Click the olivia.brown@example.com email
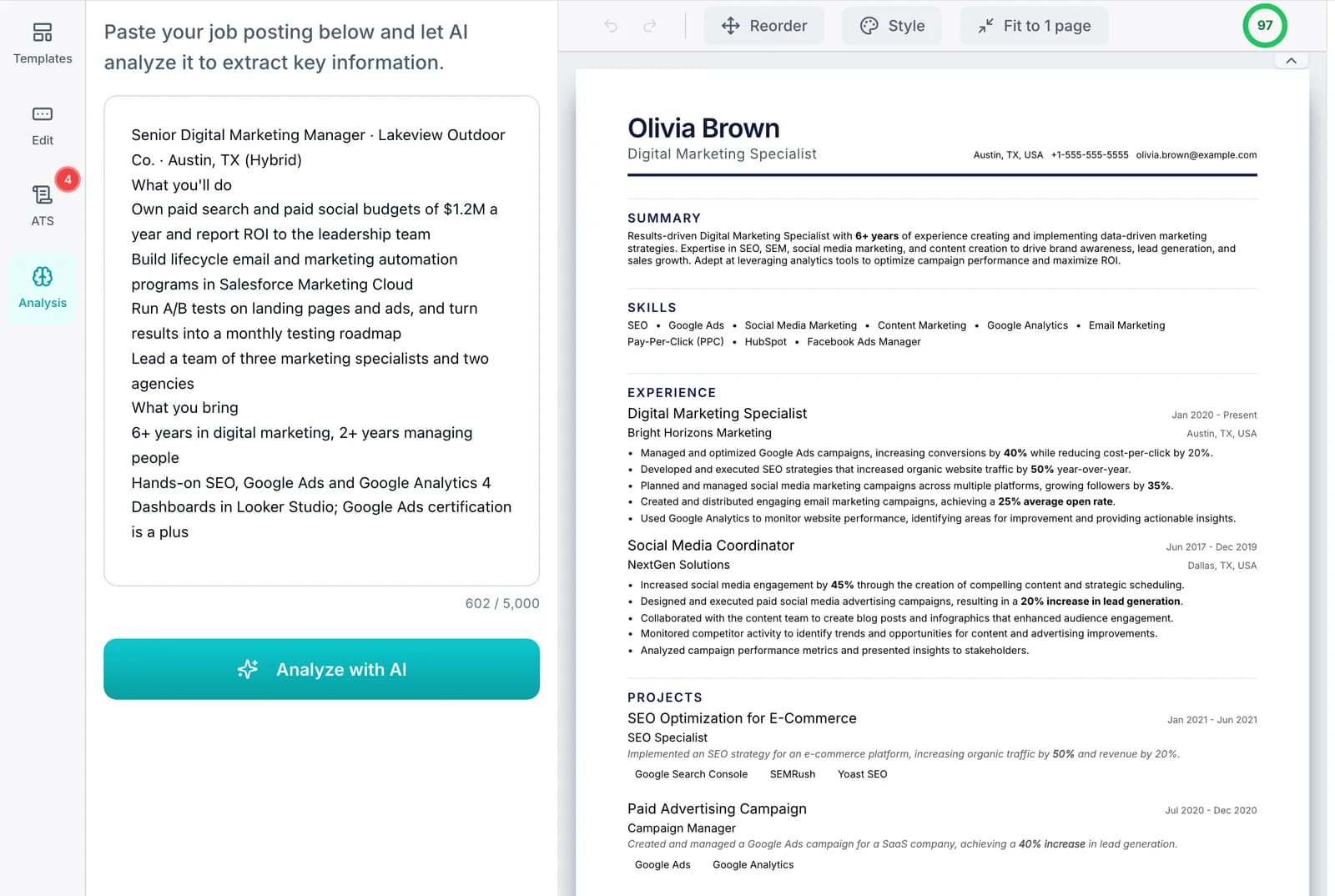 click(1196, 155)
